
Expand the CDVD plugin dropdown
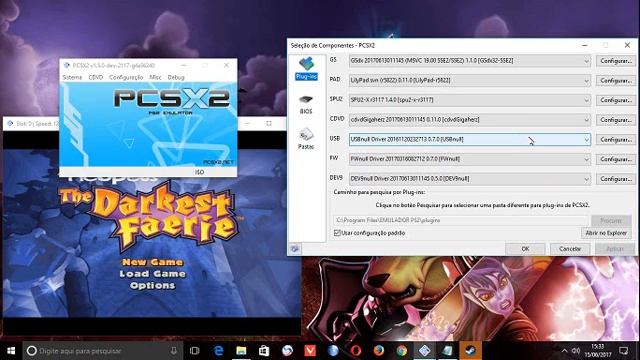click(586, 120)
